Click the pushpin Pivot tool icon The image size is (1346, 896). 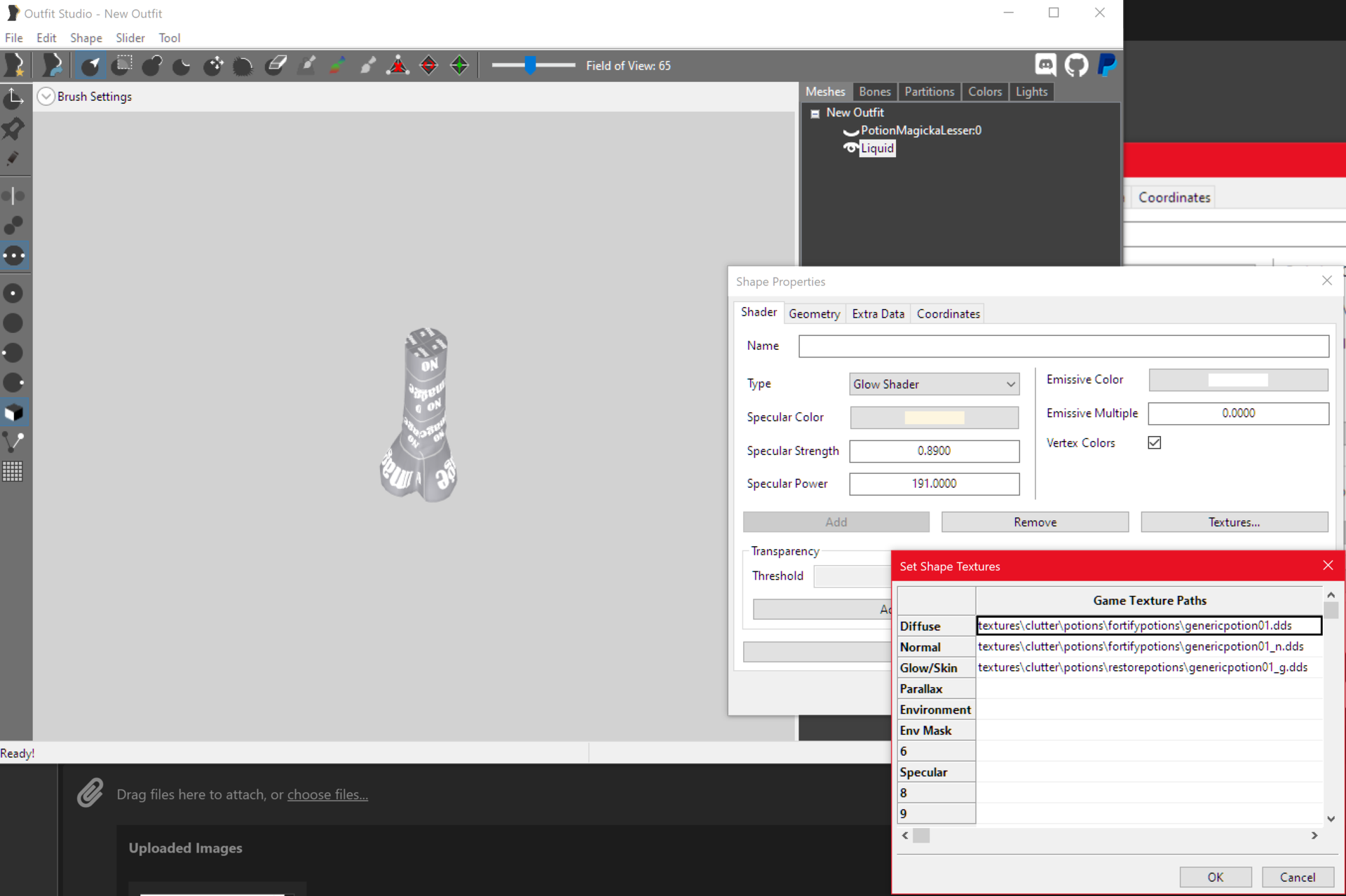(13, 128)
